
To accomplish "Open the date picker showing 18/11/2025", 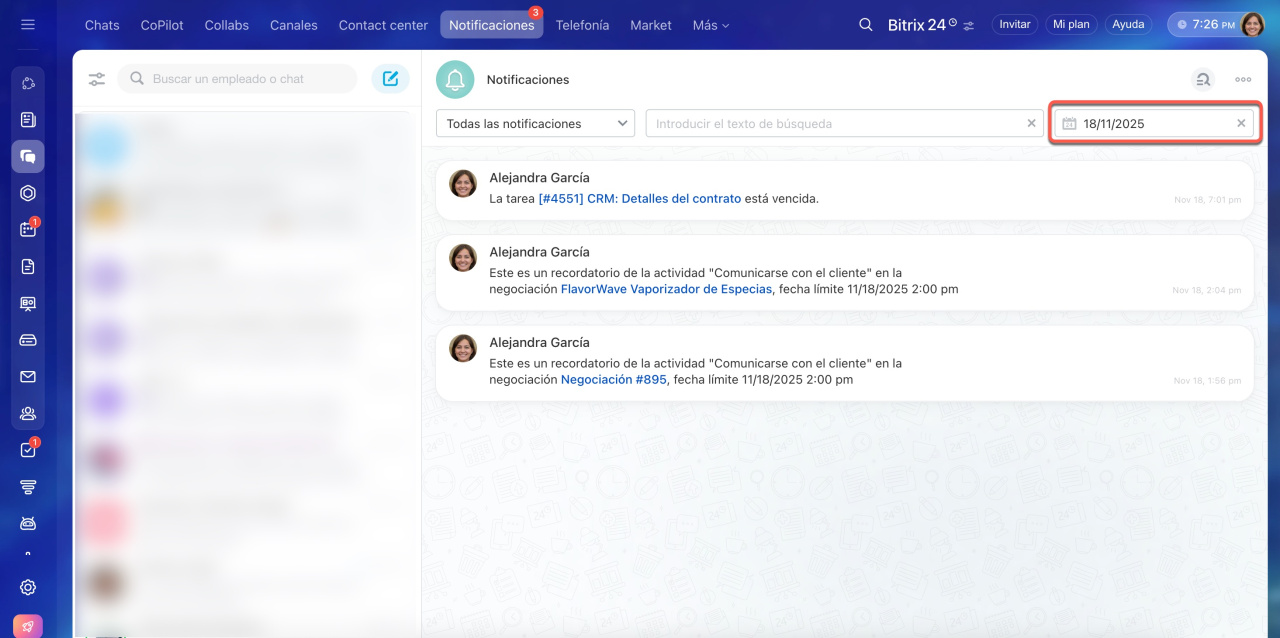I will [x=1140, y=124].
